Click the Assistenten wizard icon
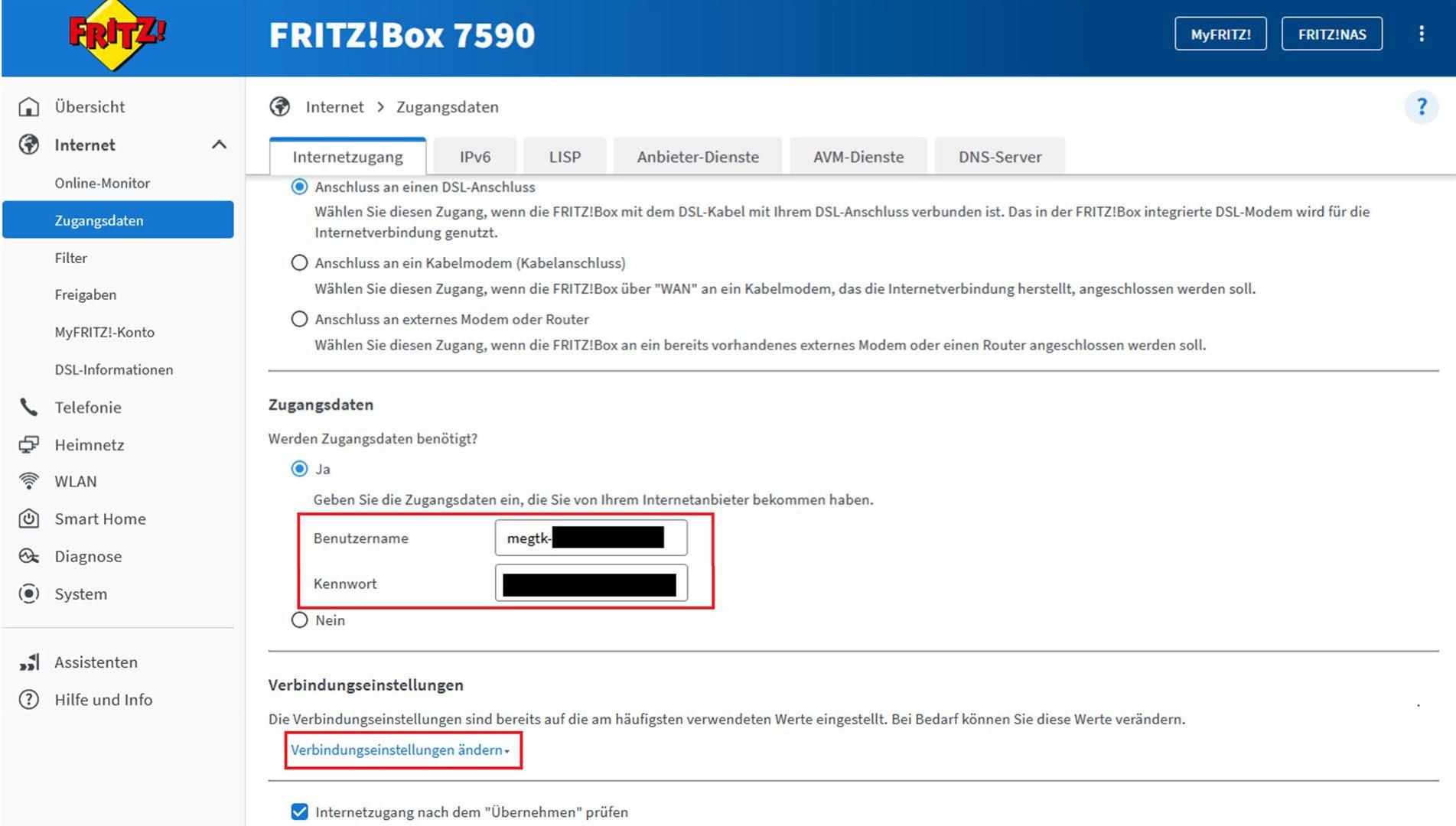This screenshot has width=1456, height=826. (x=29, y=662)
